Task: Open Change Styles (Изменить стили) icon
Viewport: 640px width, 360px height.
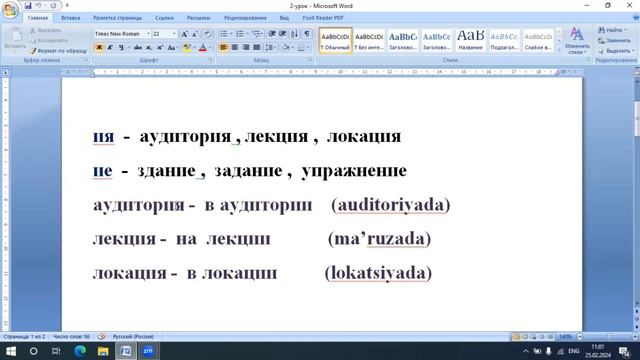Action: click(x=577, y=40)
